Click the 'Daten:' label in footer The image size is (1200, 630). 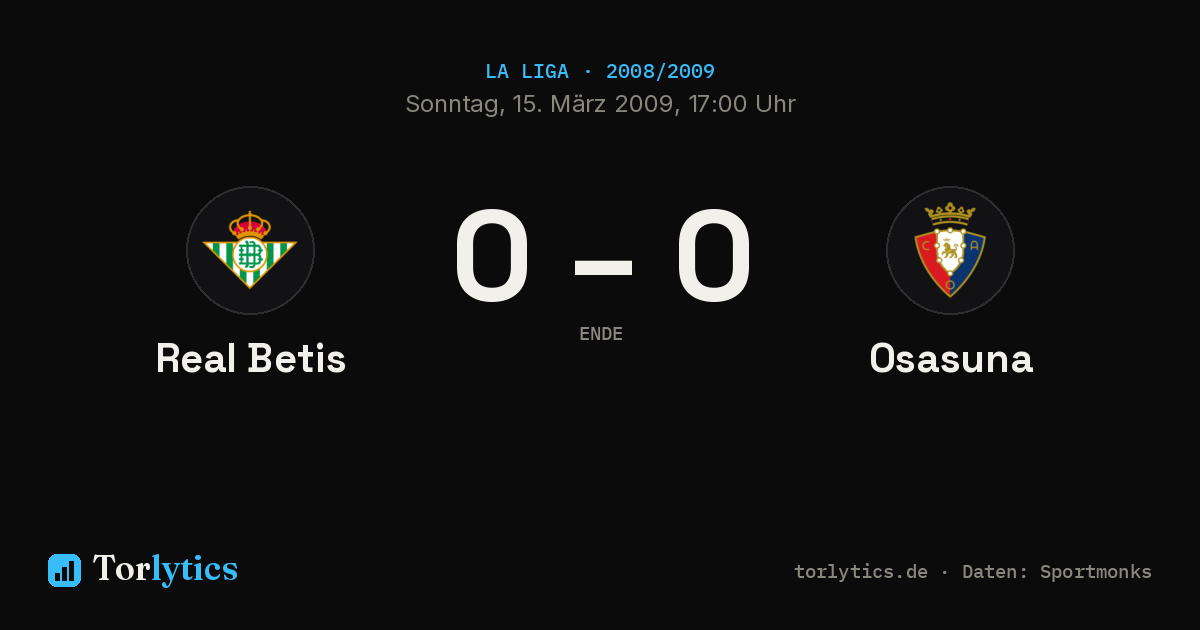[x=992, y=572]
